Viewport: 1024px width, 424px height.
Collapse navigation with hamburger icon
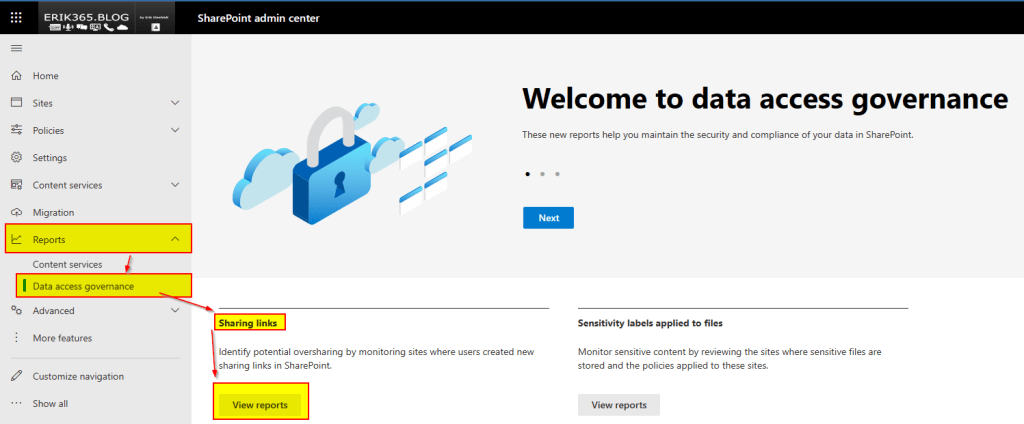(x=16, y=48)
